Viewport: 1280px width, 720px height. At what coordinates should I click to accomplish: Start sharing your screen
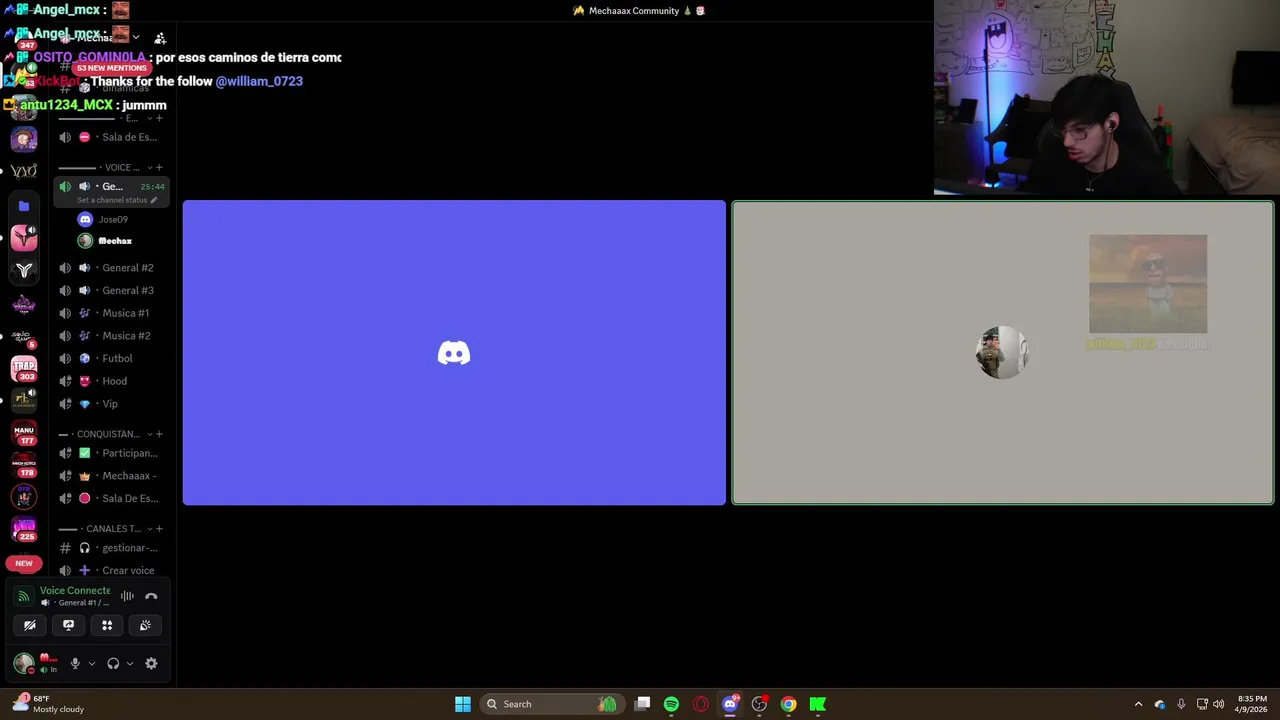point(68,625)
